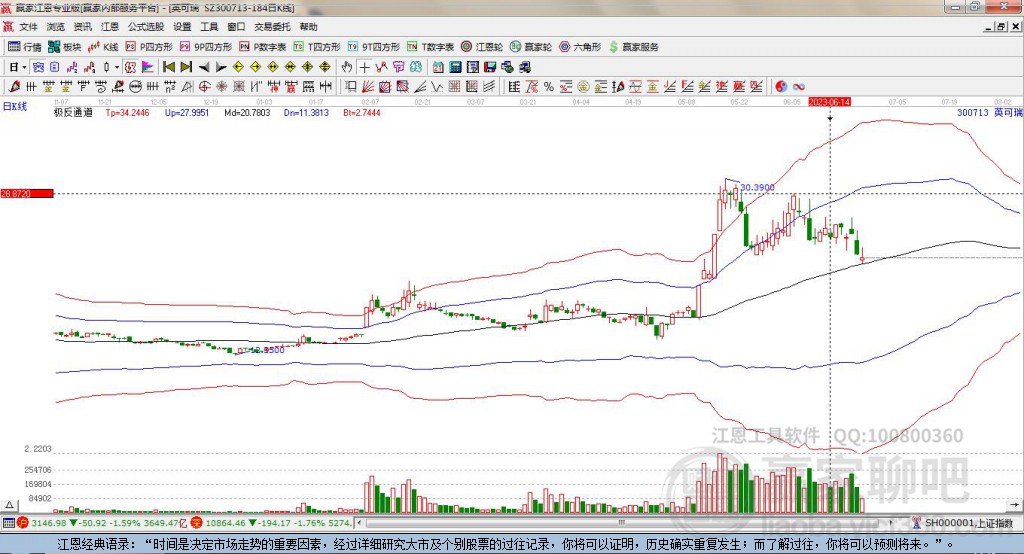Click the red 28.8720 price label
Screen dimensions: 1024x554
point(27,193)
